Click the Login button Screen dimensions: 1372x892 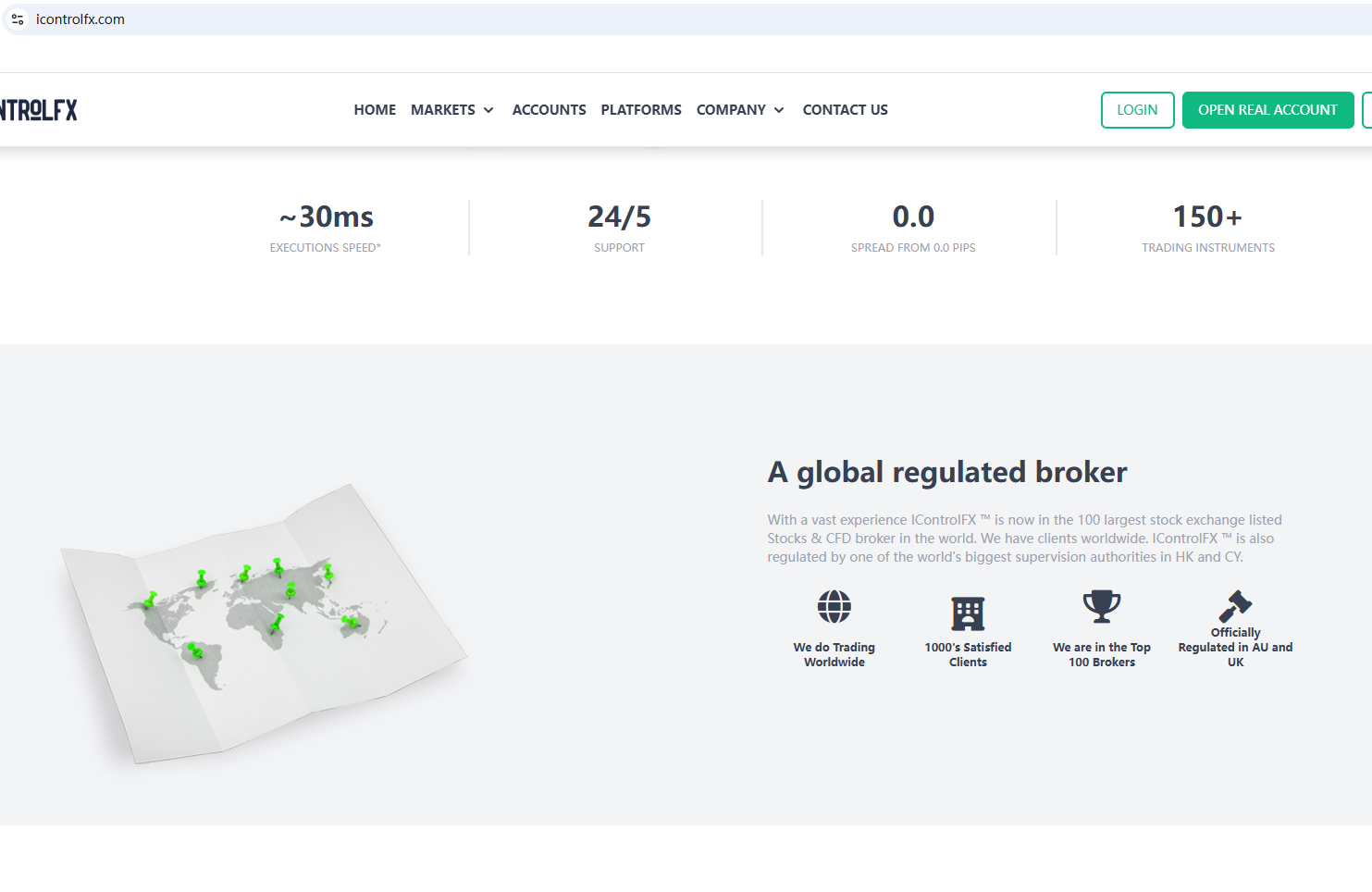pyautogui.click(x=1138, y=110)
